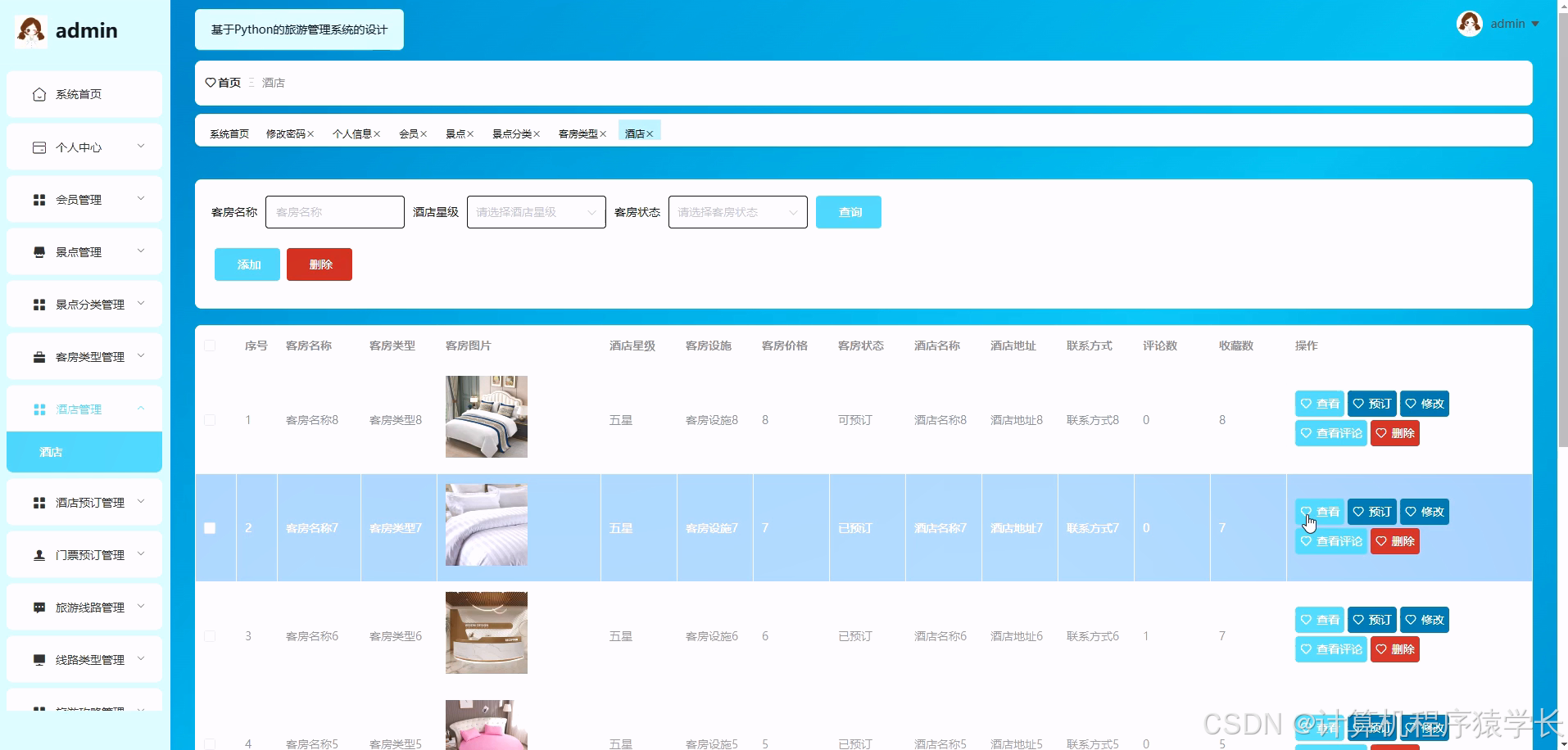Switch to the 景点分类 tab
This screenshot has height=750, width=1568.
[512, 134]
